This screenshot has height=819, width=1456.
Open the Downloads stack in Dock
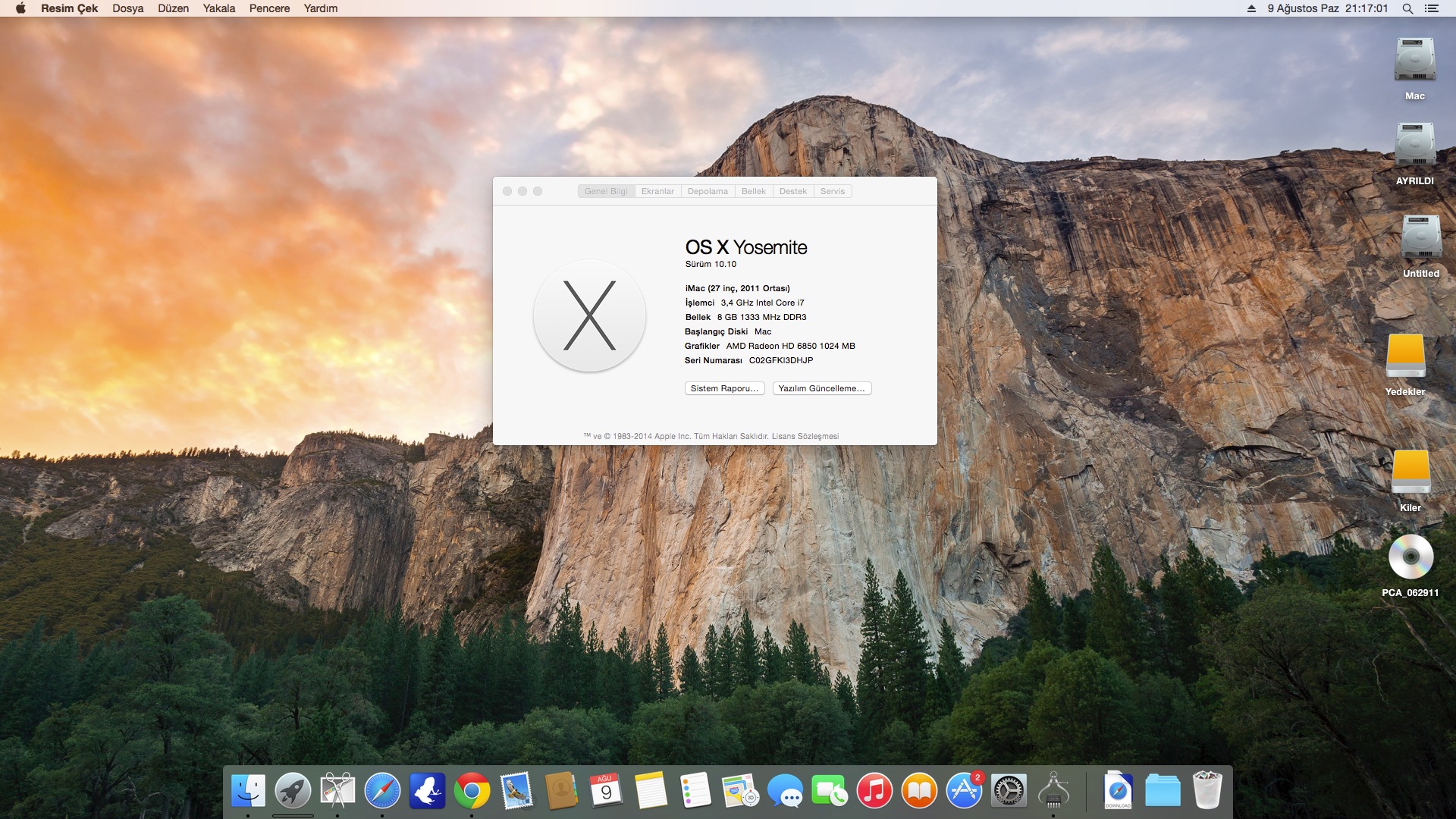click(1118, 791)
